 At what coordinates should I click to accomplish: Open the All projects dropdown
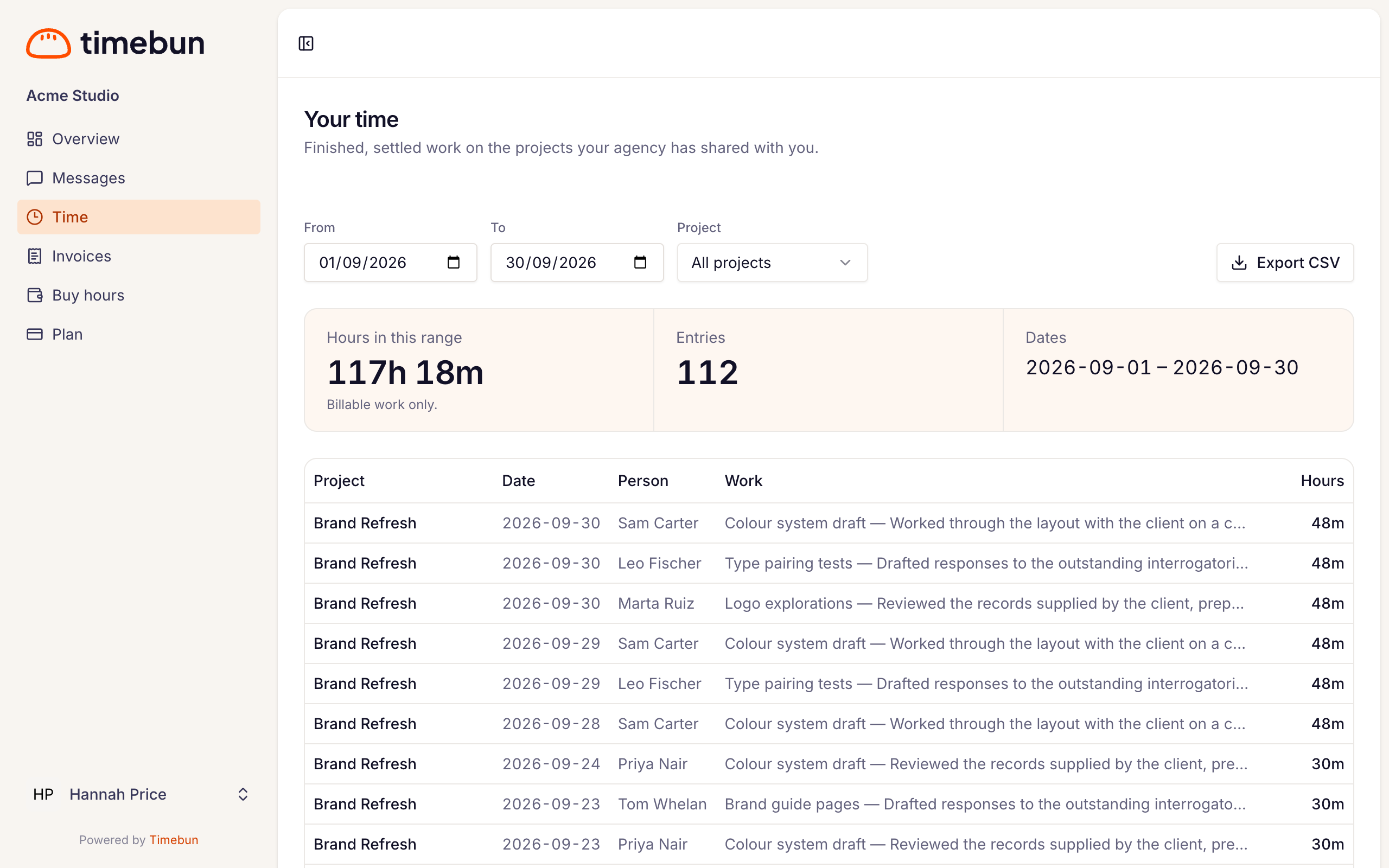pyautogui.click(x=772, y=263)
